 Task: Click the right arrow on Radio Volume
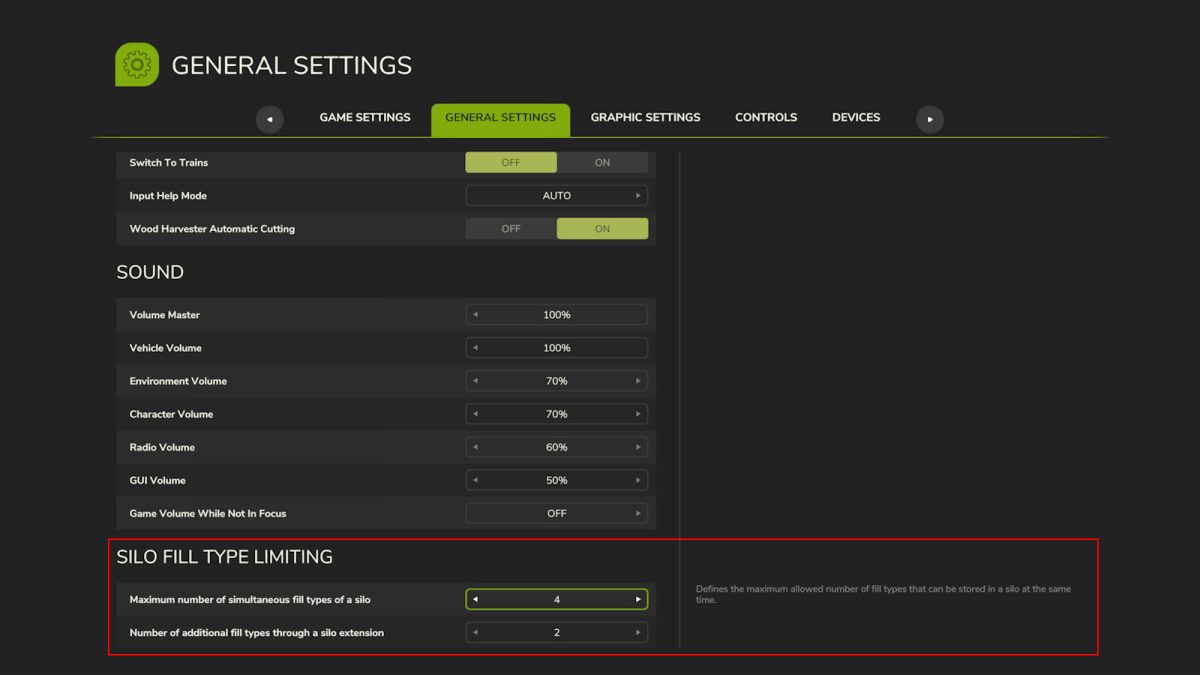(639, 447)
